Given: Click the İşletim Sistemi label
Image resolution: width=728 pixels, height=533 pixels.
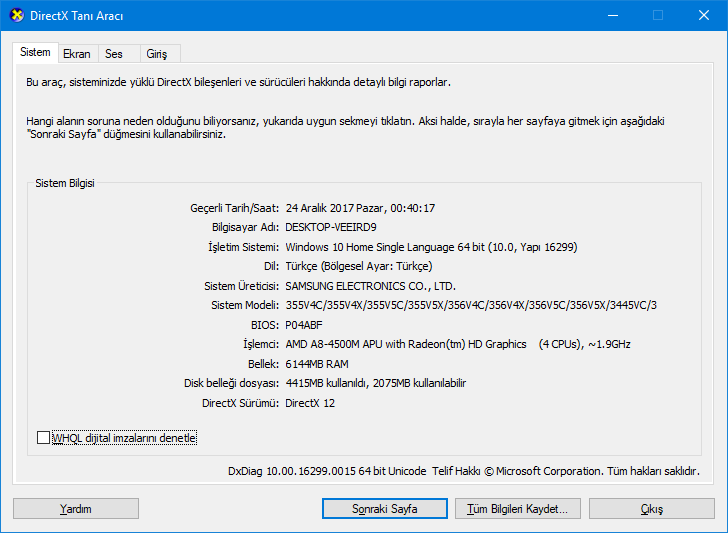Looking at the screenshot, I should (x=244, y=247).
